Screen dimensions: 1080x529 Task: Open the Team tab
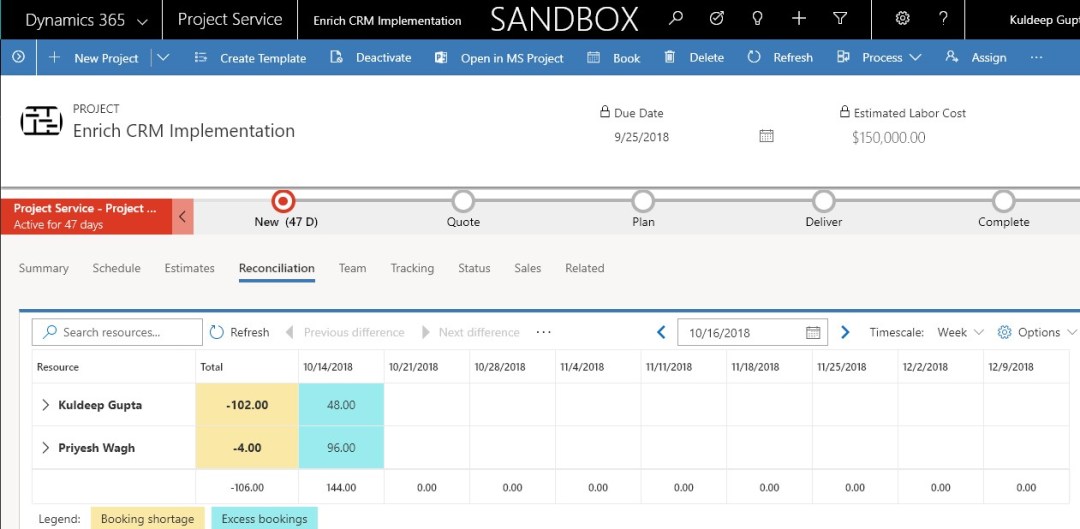tap(352, 268)
